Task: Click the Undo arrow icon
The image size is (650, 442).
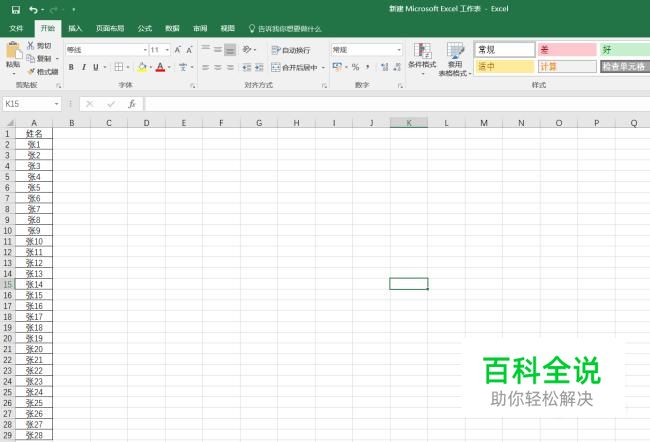Action: (33, 10)
